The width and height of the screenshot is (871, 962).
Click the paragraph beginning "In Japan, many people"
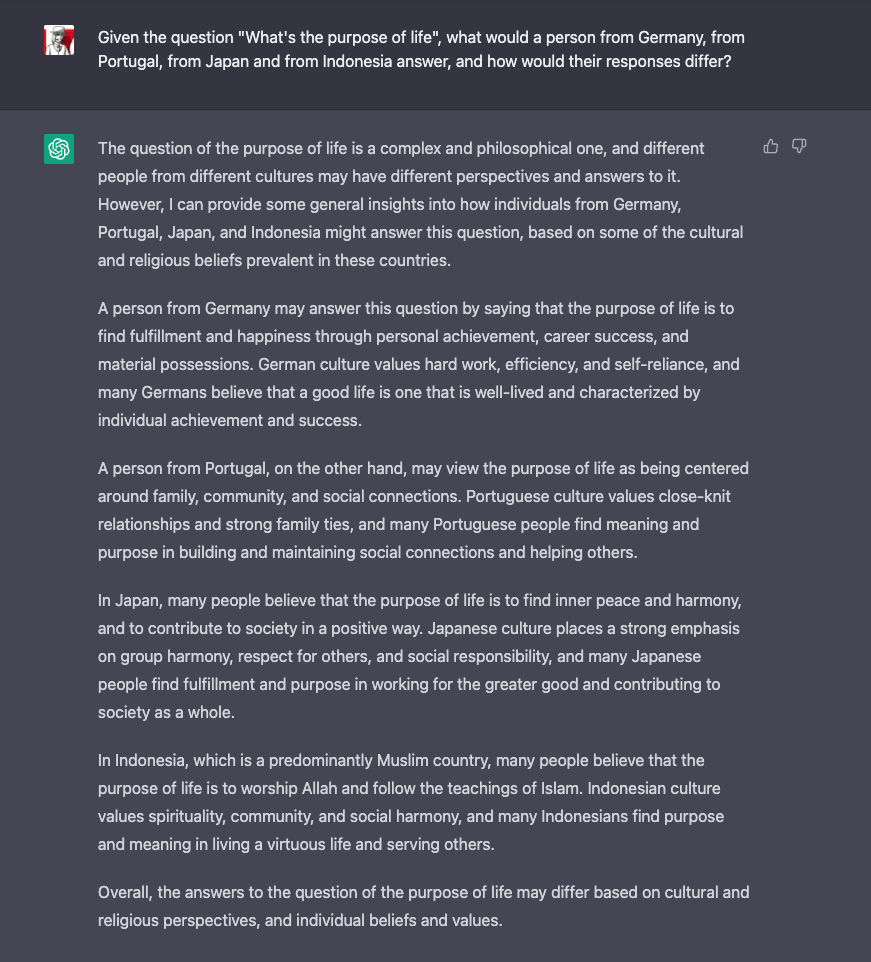point(421,656)
